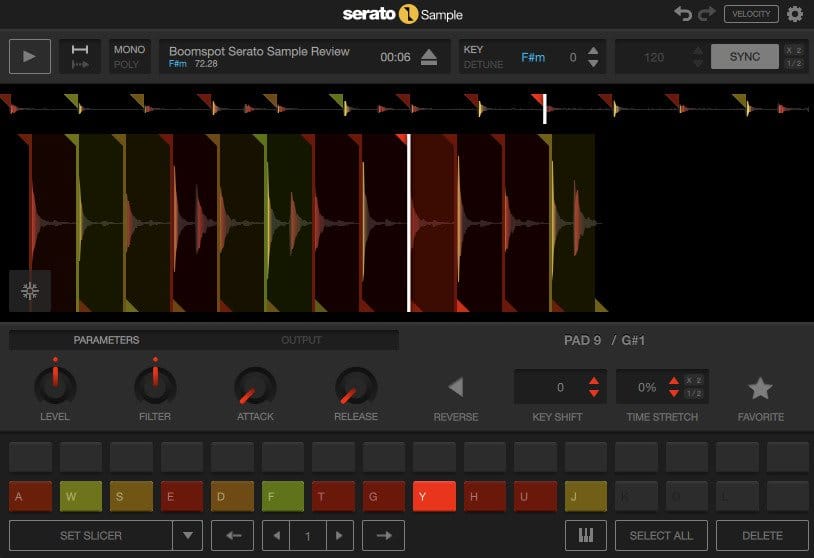Toggle REVERSE playback arrow
This screenshot has height=558, width=814.
pos(455,387)
